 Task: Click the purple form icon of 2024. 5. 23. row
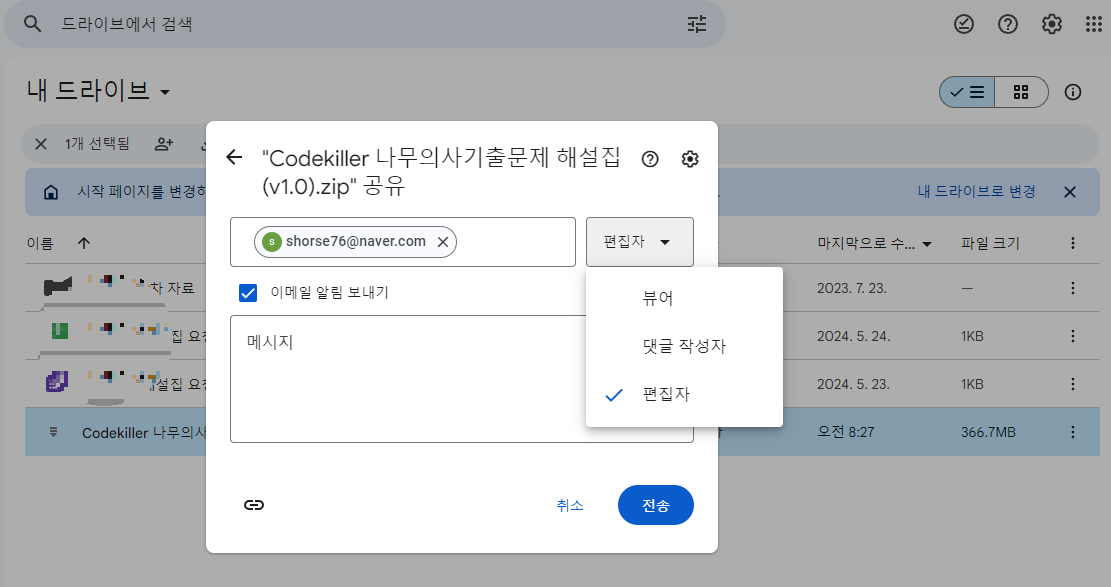(x=57, y=382)
